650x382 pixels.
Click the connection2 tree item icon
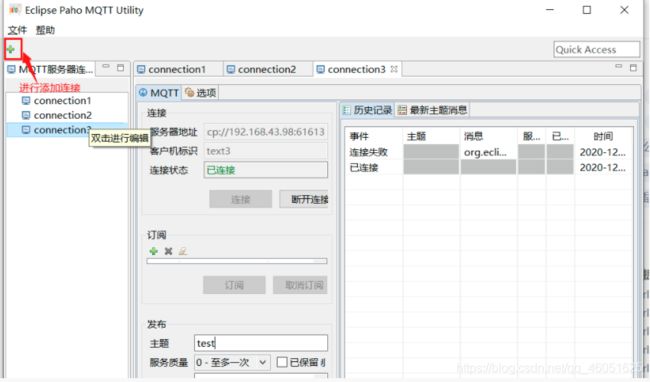26,115
